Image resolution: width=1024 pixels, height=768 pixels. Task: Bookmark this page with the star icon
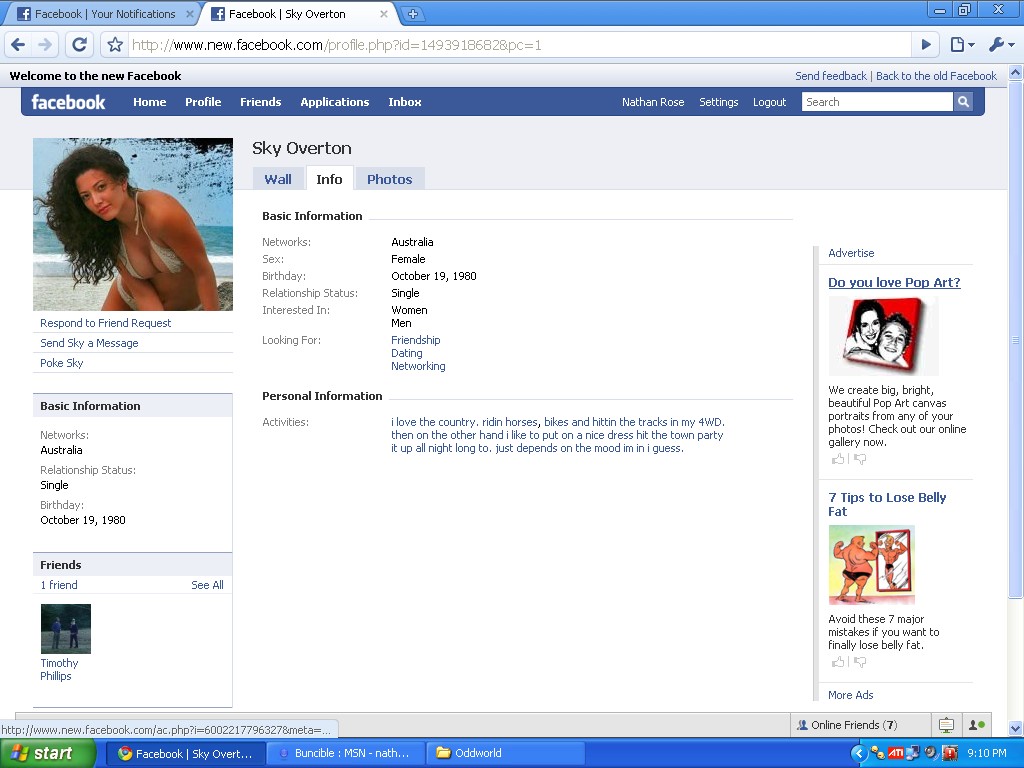point(115,44)
